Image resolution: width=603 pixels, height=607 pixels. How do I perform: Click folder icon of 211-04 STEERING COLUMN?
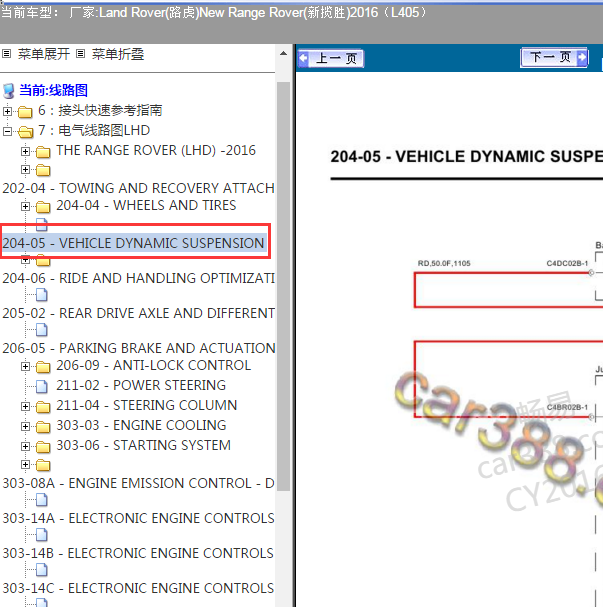[x=43, y=407]
